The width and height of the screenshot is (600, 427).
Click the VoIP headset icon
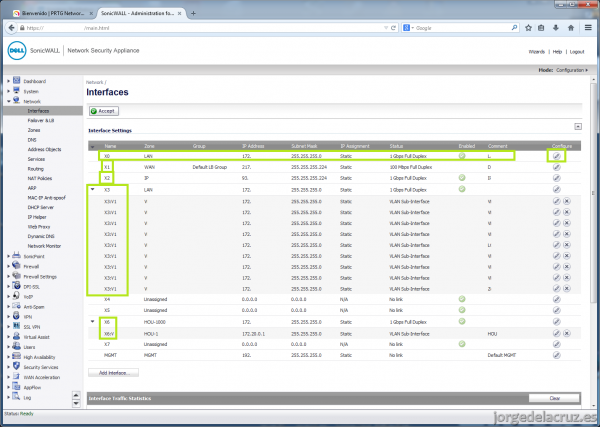coord(16,296)
